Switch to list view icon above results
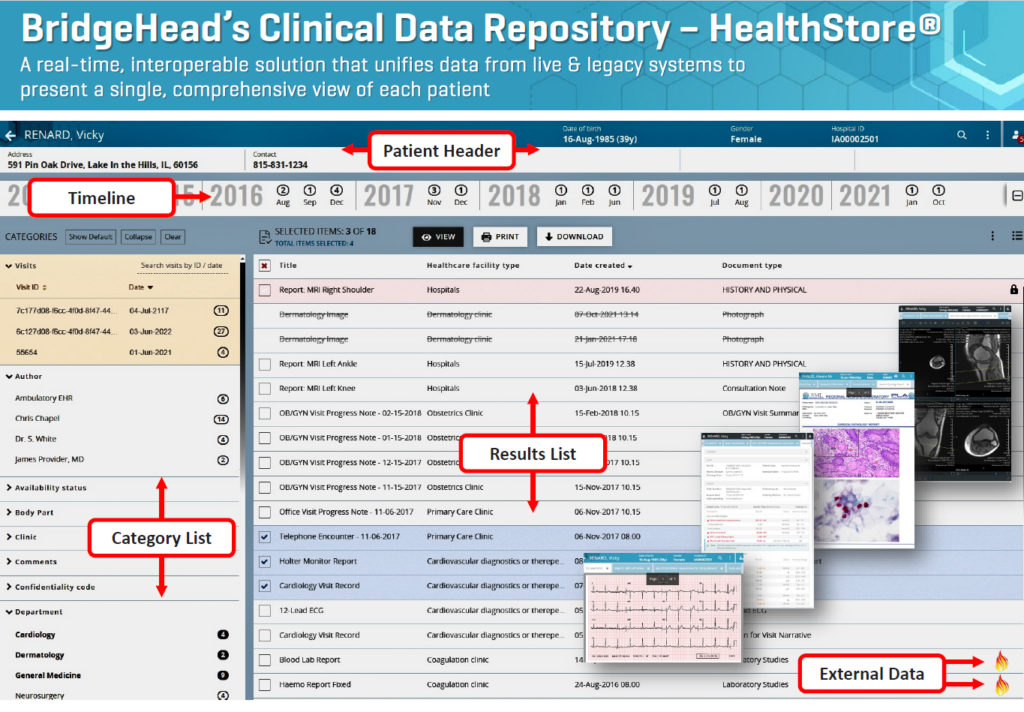 click(1017, 236)
